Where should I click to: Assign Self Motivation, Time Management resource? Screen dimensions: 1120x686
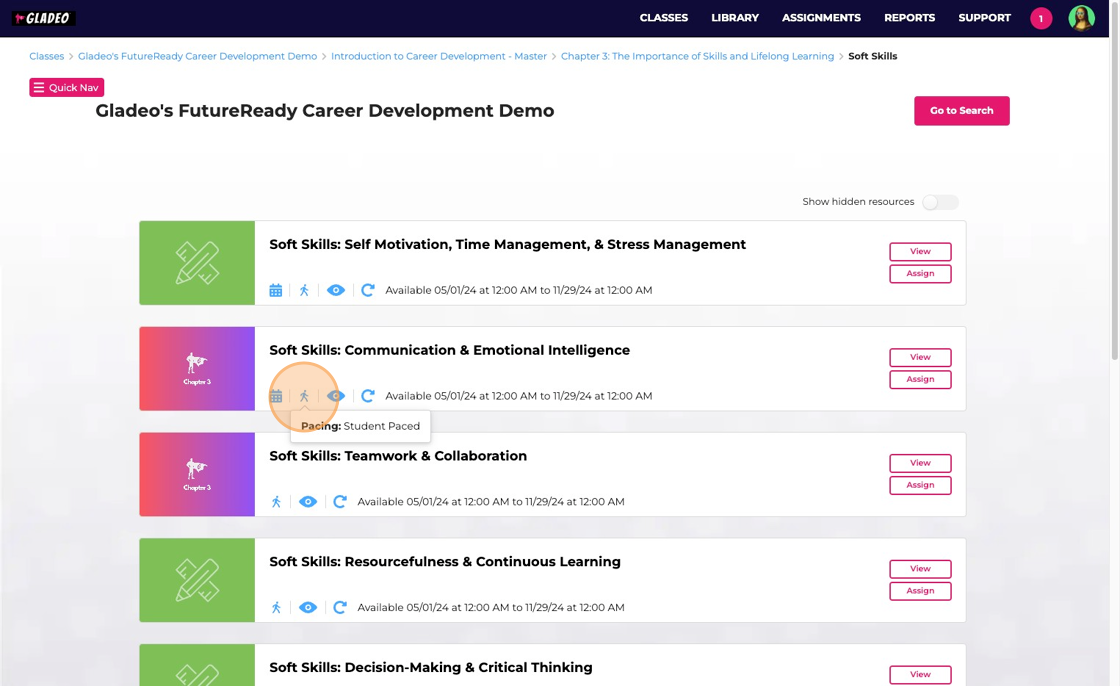[x=920, y=274]
